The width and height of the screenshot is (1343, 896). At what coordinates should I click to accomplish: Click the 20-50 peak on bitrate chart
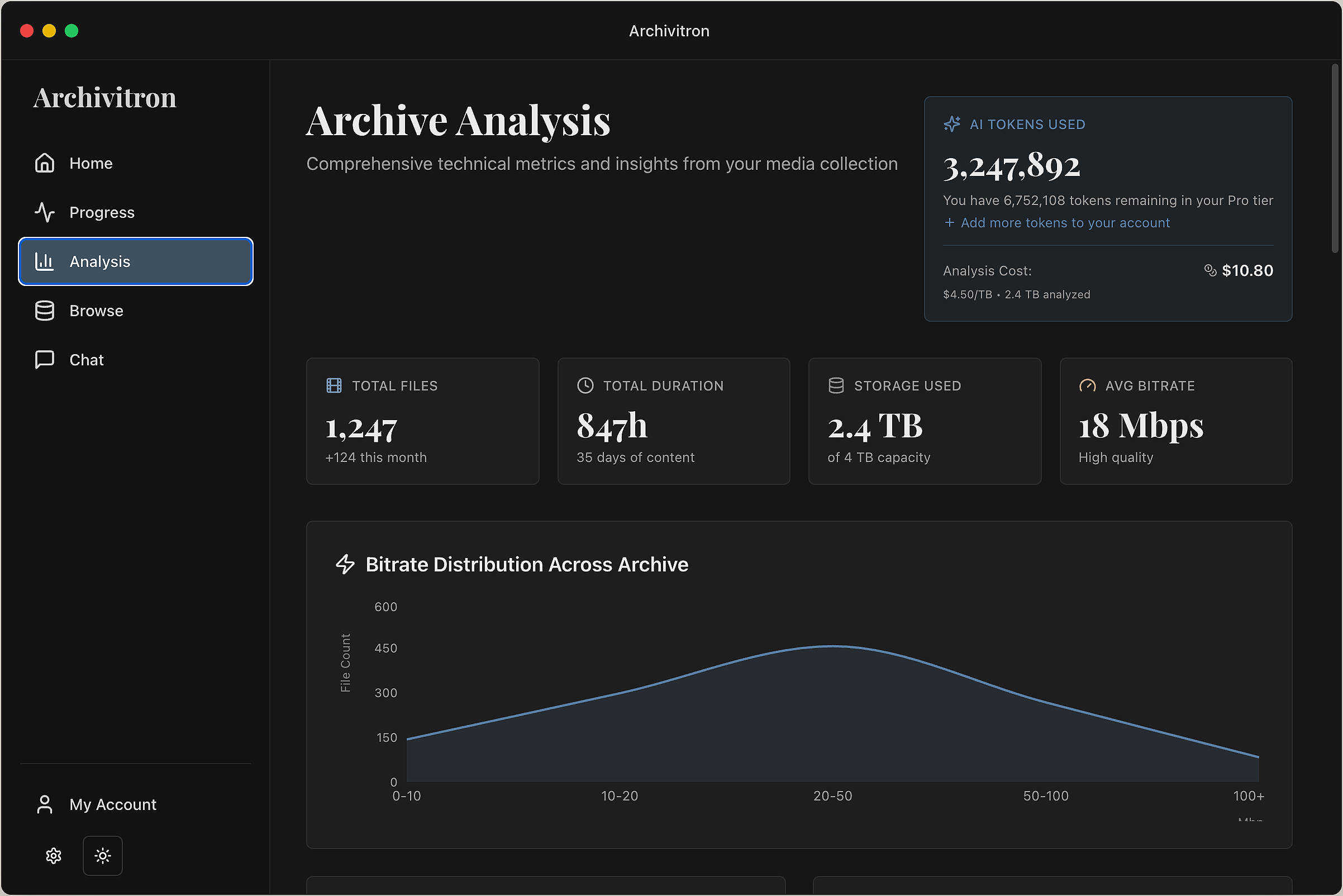pyautogui.click(x=834, y=646)
